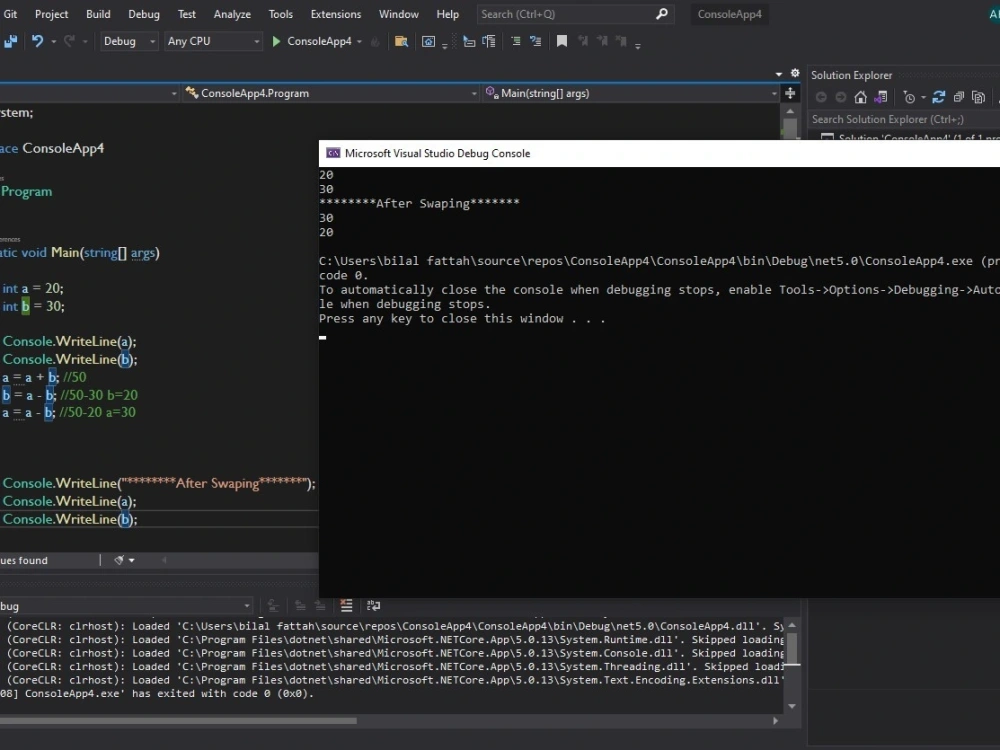Open the Main(string[] args) member dropdown
1000x750 pixels.
pyautogui.click(x=631, y=93)
